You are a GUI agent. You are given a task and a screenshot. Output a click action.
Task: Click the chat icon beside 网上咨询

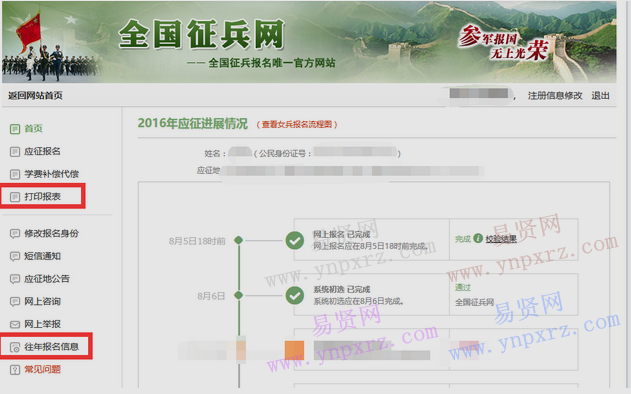tap(15, 301)
